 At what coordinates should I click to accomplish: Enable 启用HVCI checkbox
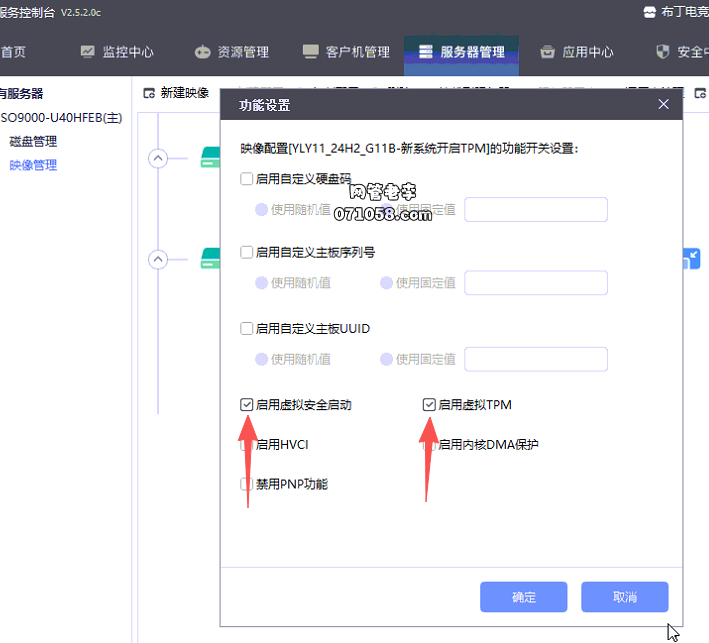[246, 444]
